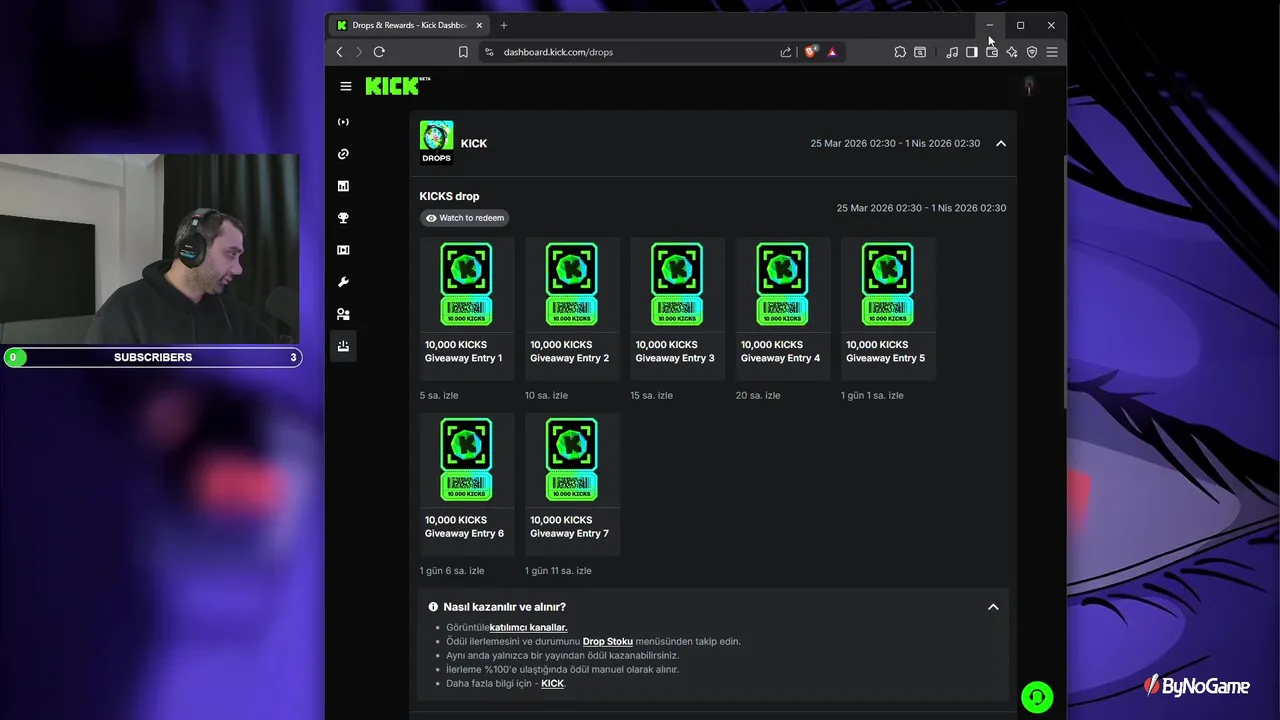The height and width of the screenshot is (720, 1280).
Task: Click the 'Watch to redeem' pill button
Action: pos(464,218)
